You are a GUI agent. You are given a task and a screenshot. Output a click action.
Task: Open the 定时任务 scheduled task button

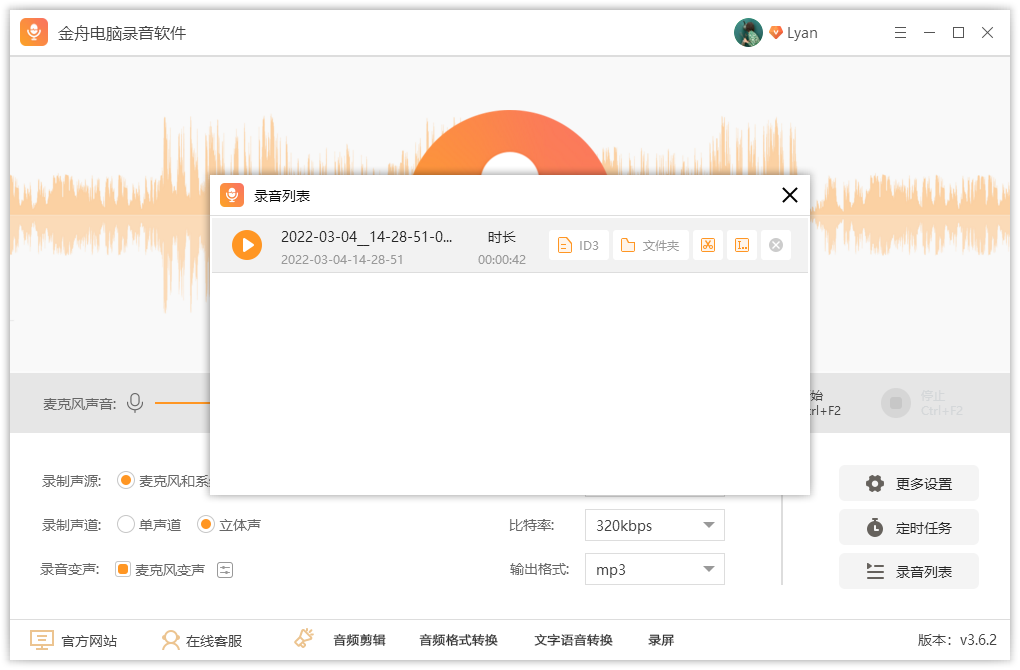pyautogui.click(x=908, y=528)
